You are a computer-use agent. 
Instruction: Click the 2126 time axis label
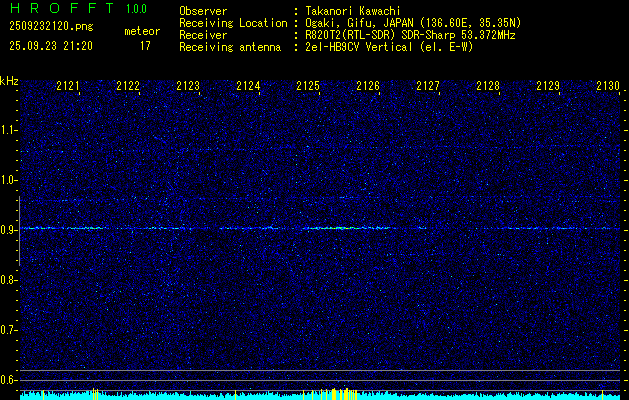point(368,85)
